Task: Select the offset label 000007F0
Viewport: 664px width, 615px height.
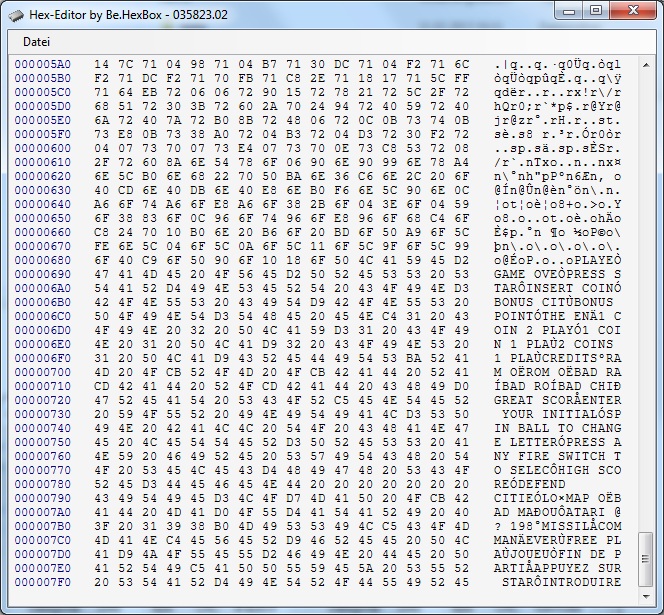Action: (42, 581)
